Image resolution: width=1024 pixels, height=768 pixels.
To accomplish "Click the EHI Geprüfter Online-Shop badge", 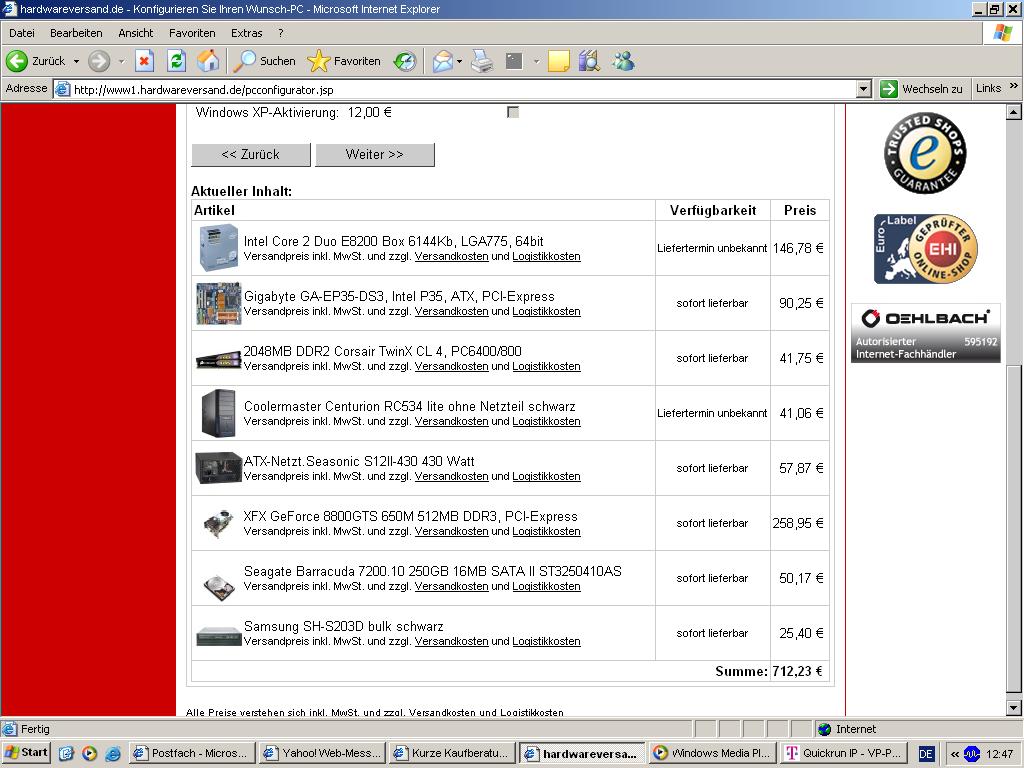I will [x=925, y=249].
